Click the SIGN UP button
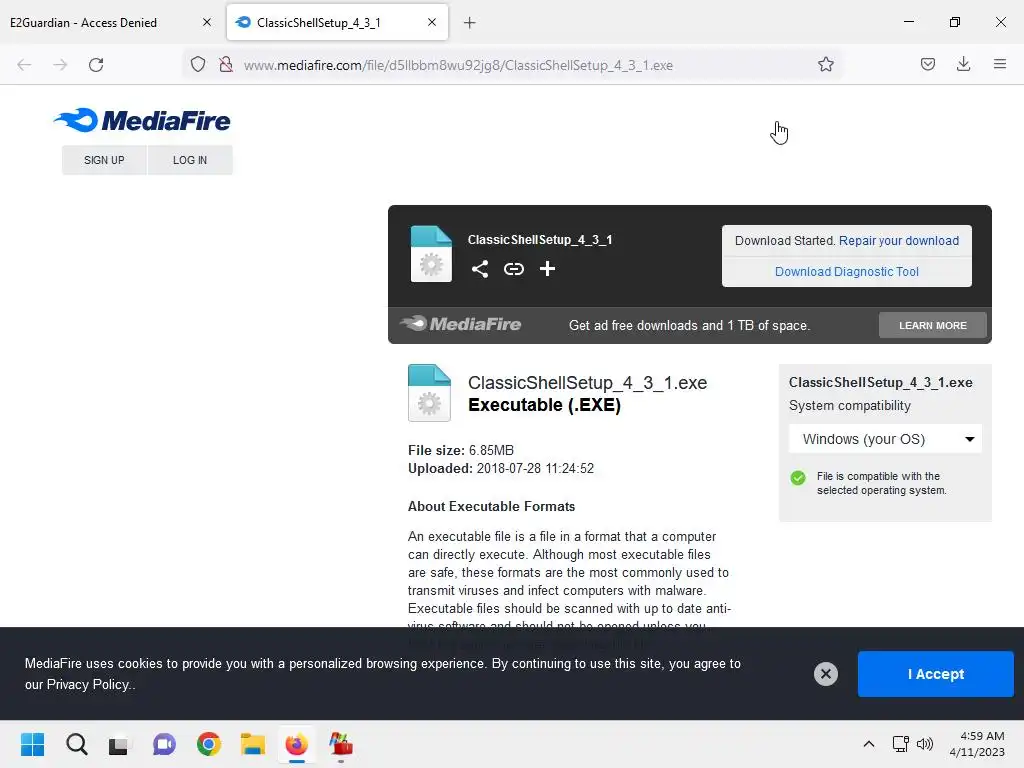 (104, 160)
